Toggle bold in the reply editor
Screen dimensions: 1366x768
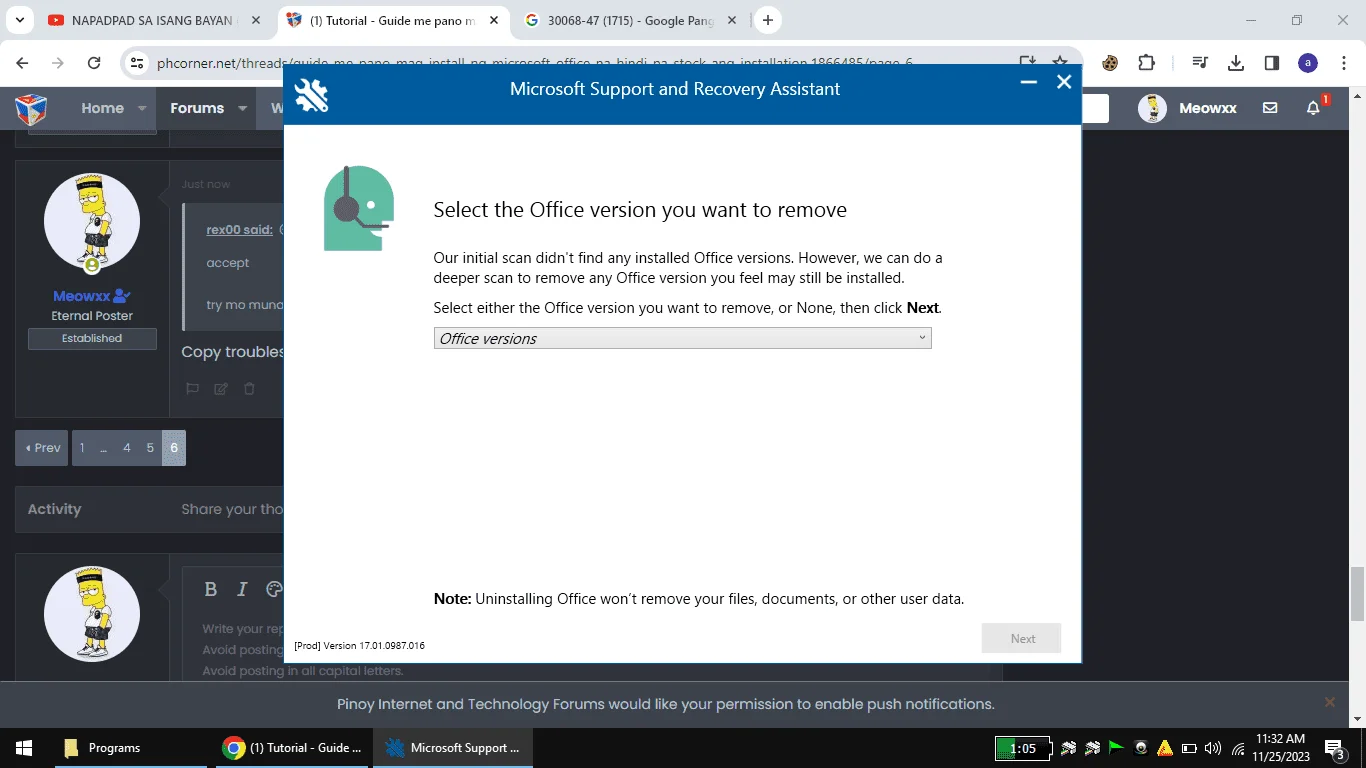[210, 590]
